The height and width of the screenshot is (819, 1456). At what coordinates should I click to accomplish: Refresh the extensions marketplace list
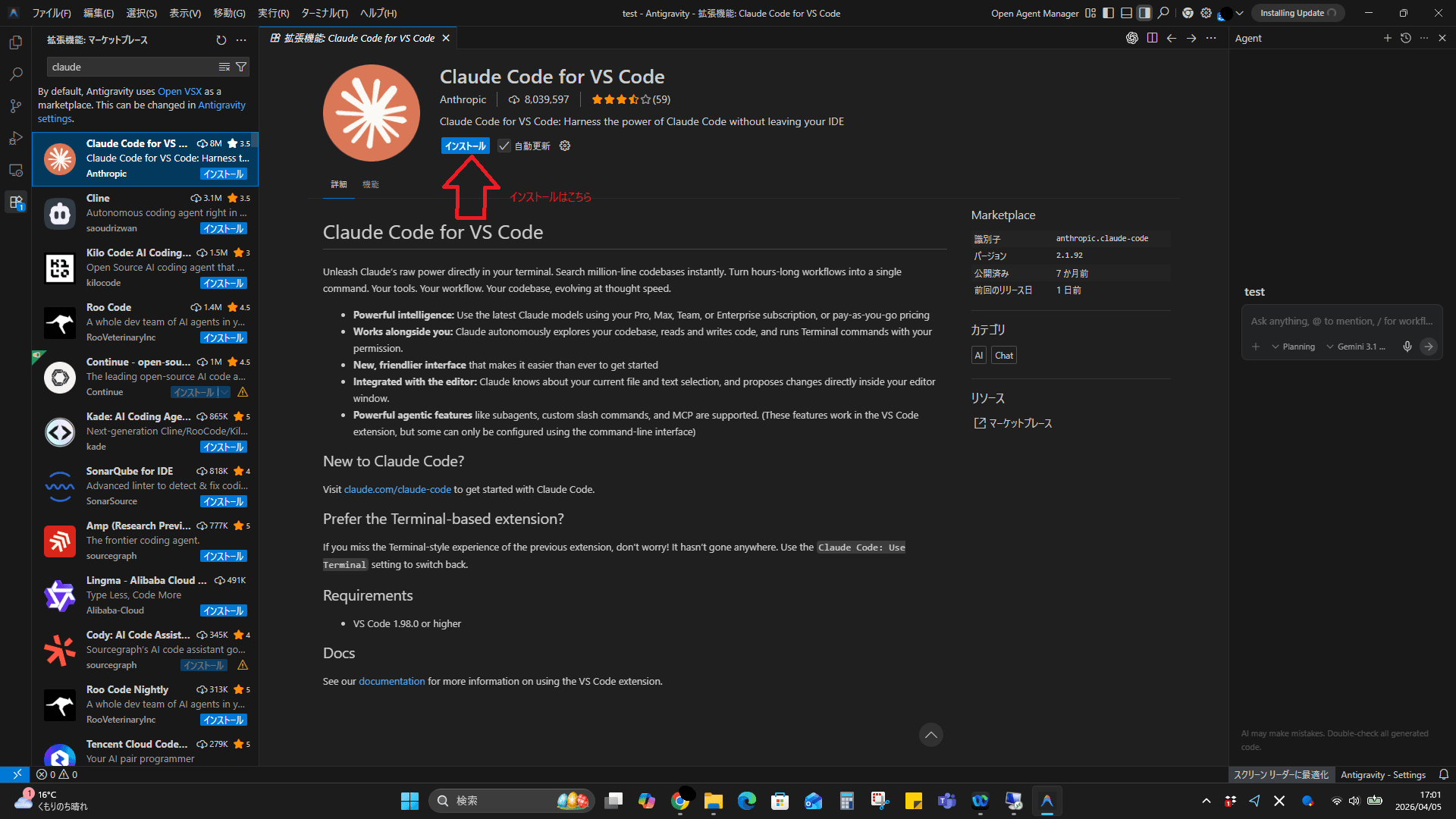[221, 40]
